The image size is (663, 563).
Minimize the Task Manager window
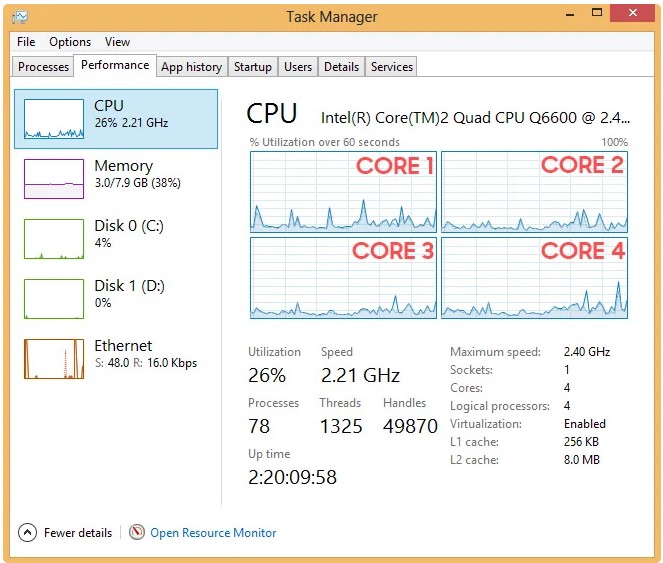point(570,14)
